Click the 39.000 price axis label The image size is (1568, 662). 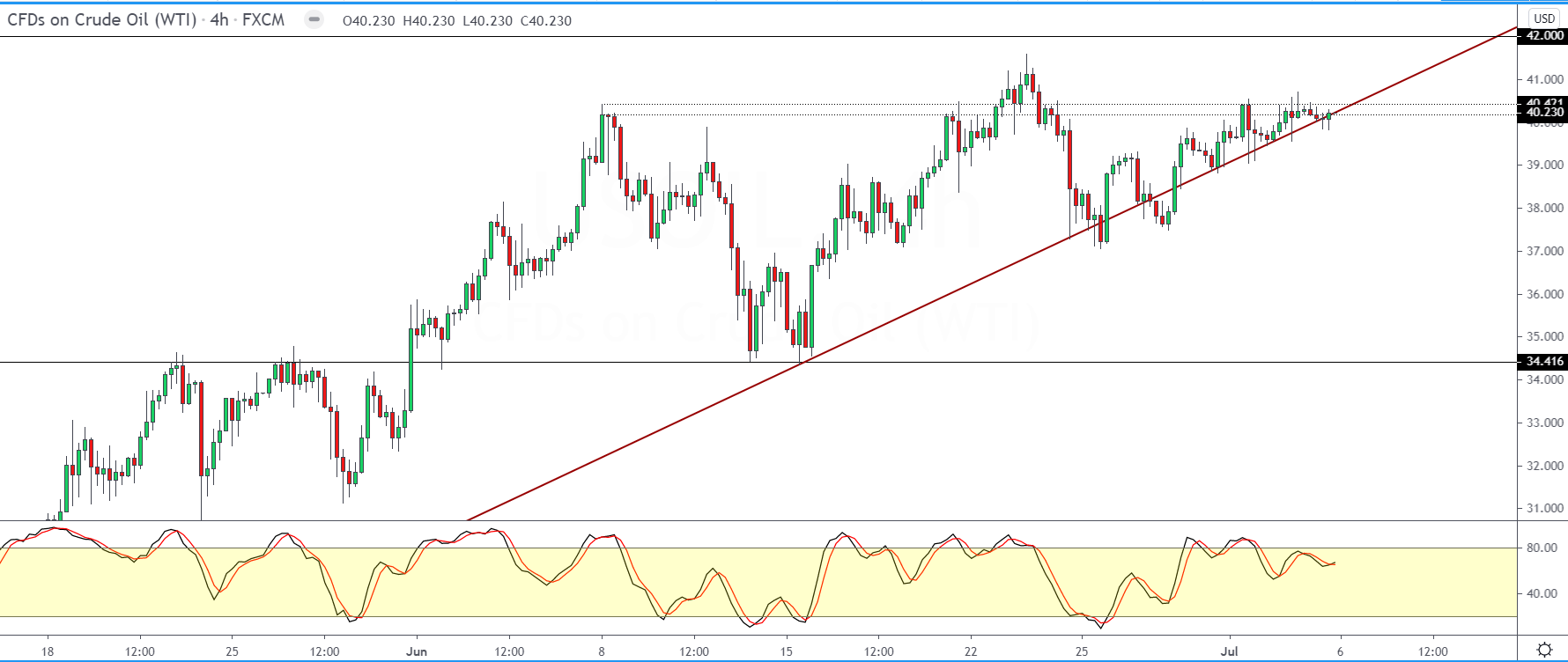tap(1545, 165)
